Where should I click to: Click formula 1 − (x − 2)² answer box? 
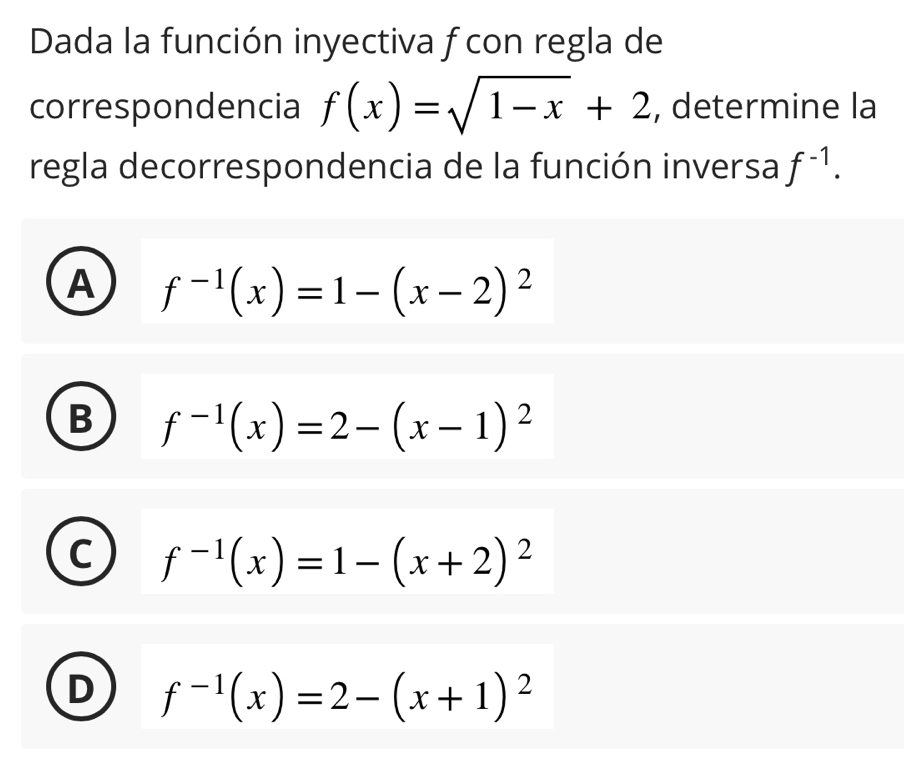click(x=347, y=281)
